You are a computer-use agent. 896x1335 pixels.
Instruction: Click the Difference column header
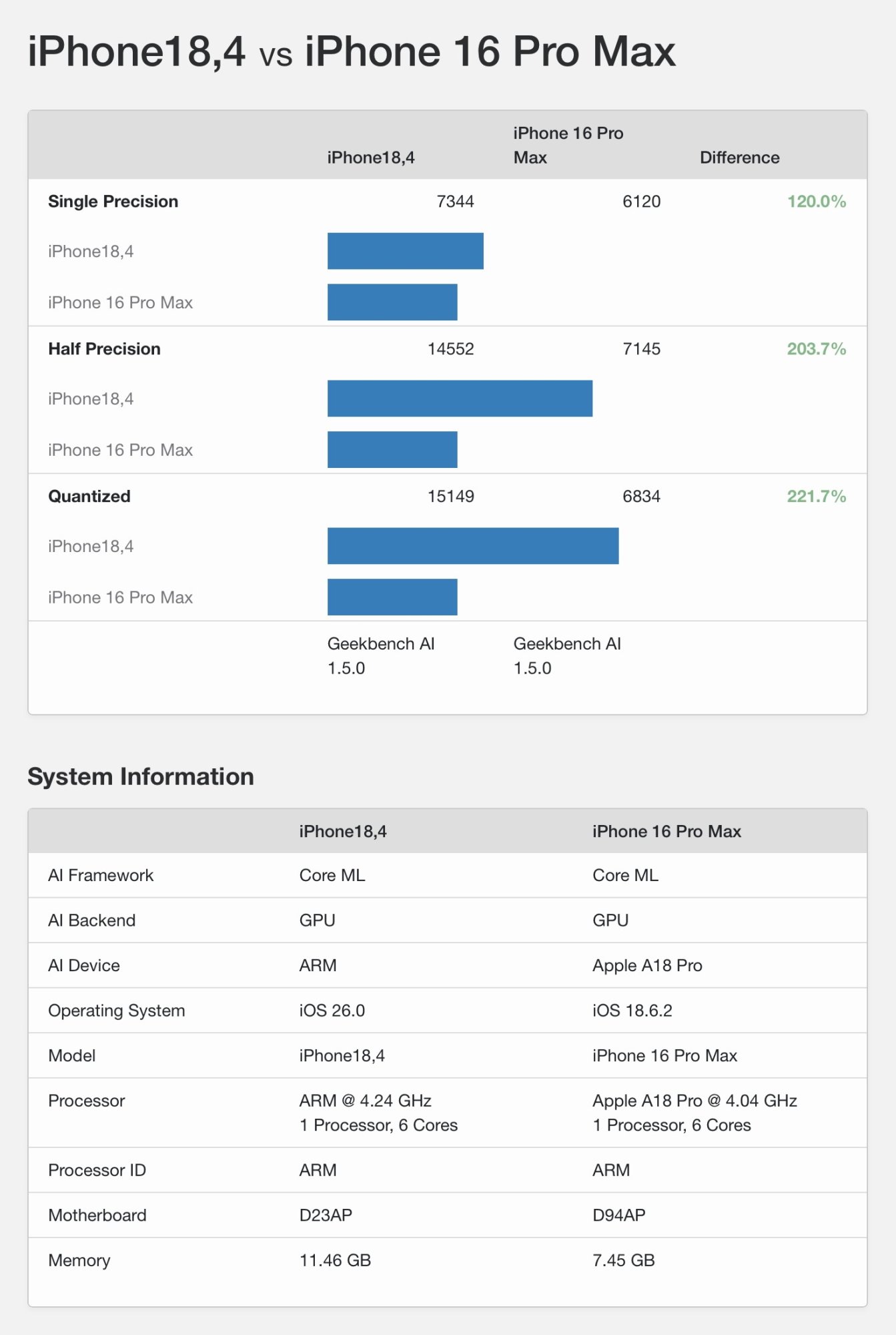pos(739,158)
